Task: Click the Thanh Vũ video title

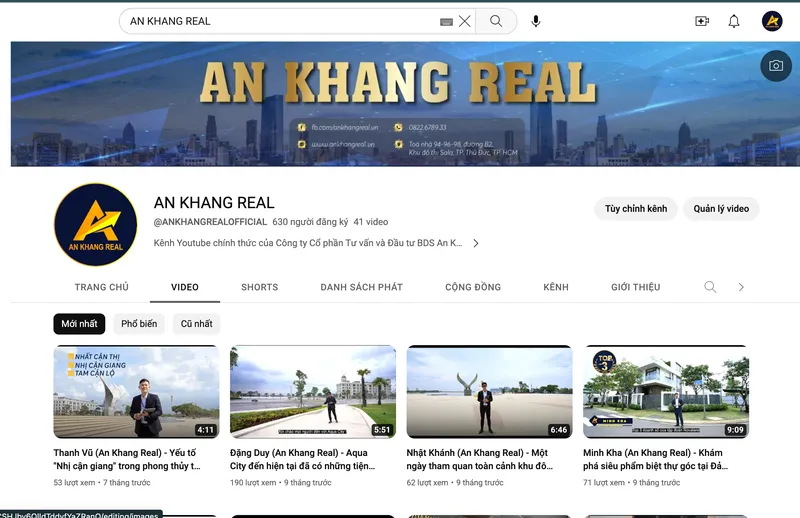Action: point(127,459)
